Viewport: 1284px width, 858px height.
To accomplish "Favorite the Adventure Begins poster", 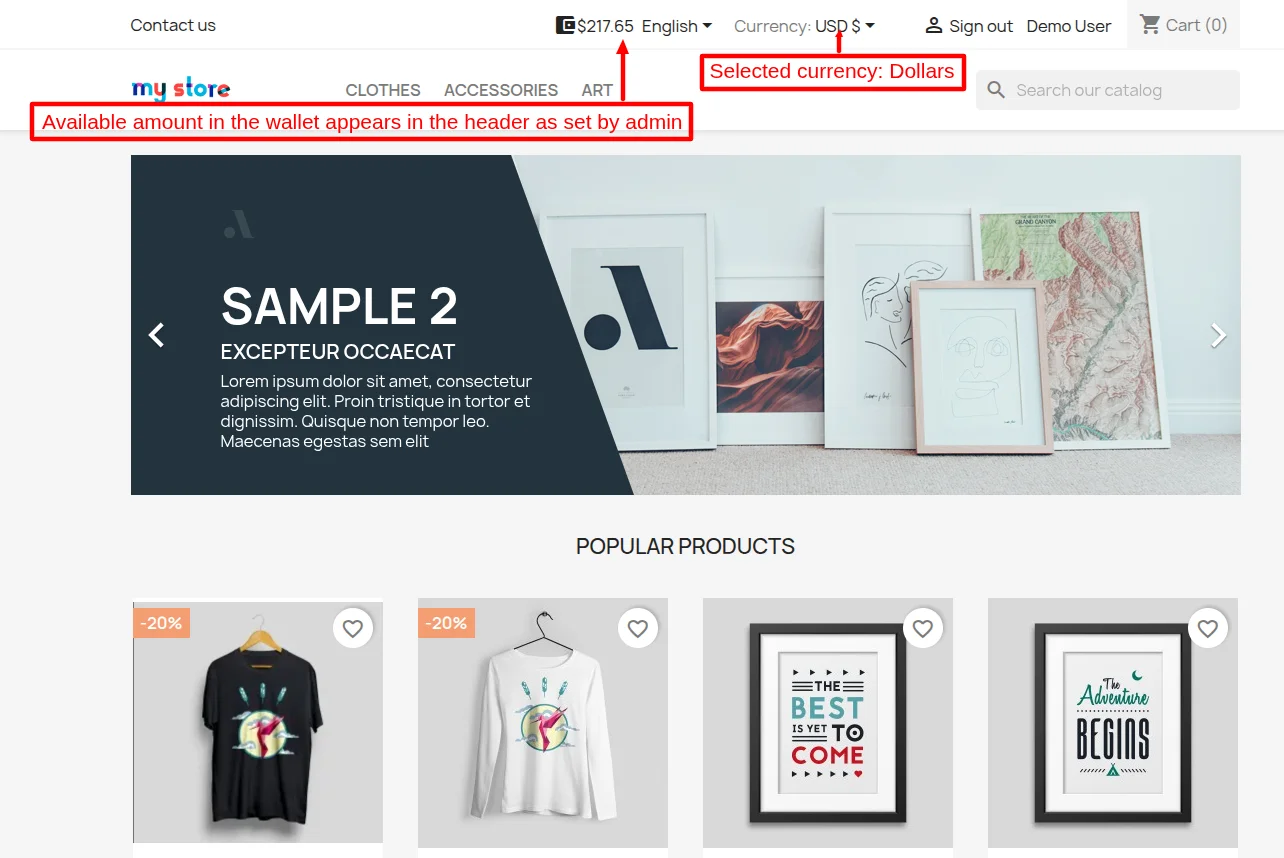I will coord(1208,628).
